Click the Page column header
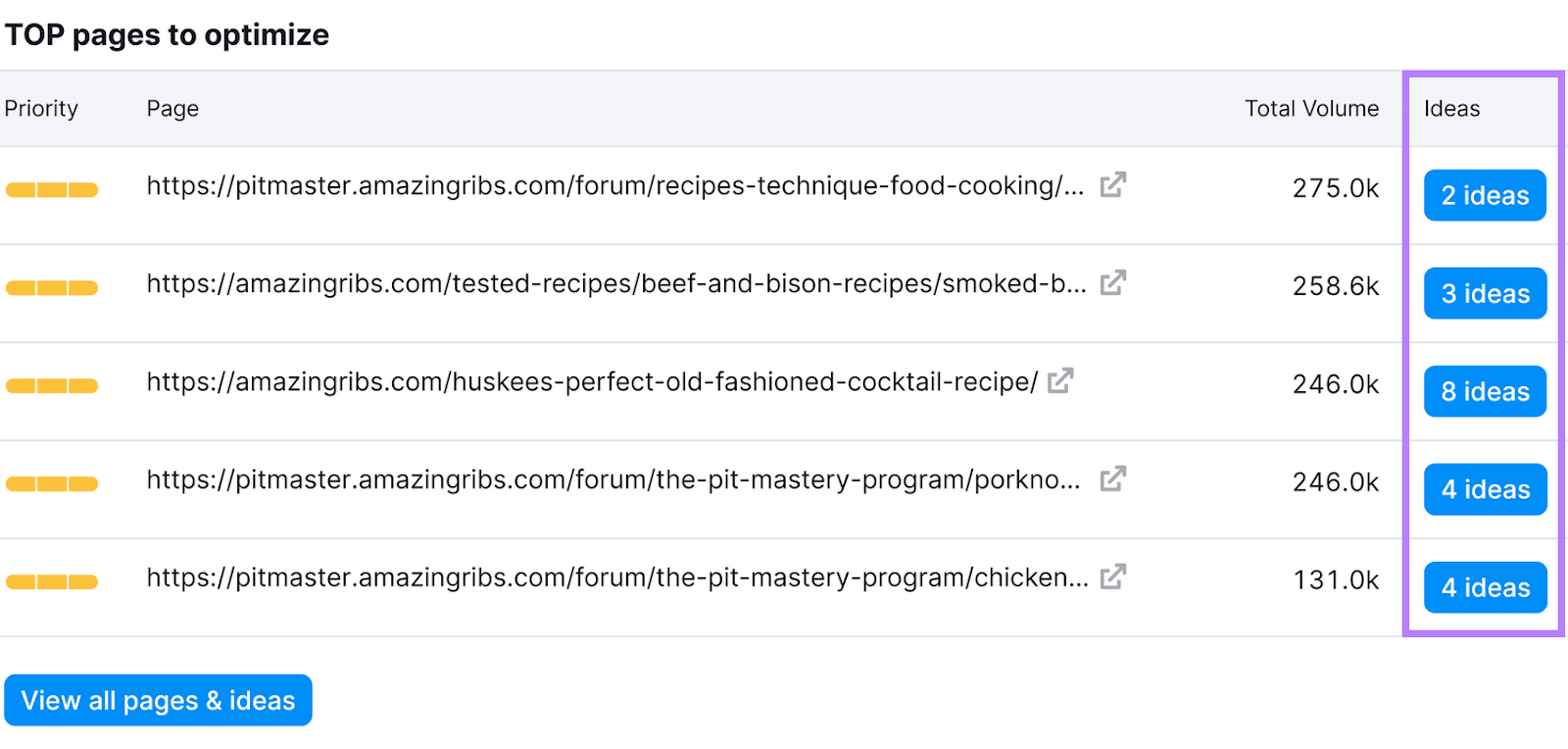This screenshot has width=1568, height=749. point(172,109)
